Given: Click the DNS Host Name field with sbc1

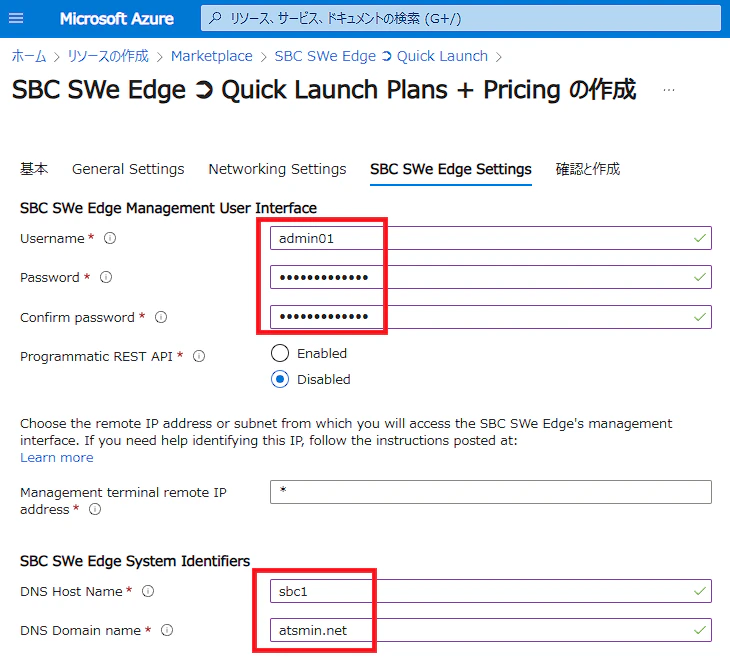Looking at the screenshot, I should click(x=491, y=591).
